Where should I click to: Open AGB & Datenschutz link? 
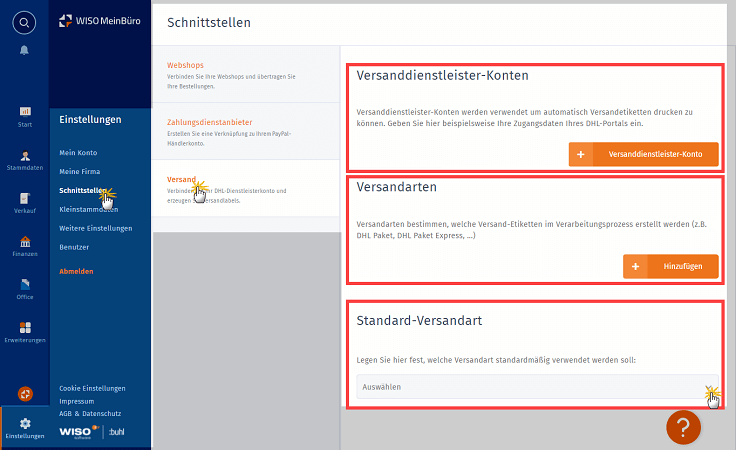(x=90, y=413)
